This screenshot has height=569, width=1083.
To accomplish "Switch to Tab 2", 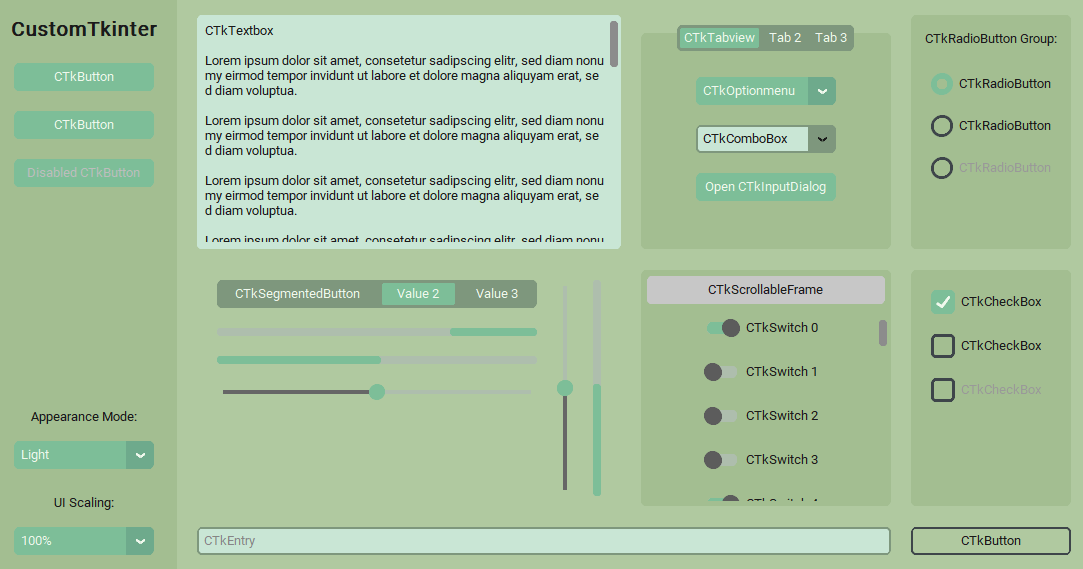I will point(785,38).
